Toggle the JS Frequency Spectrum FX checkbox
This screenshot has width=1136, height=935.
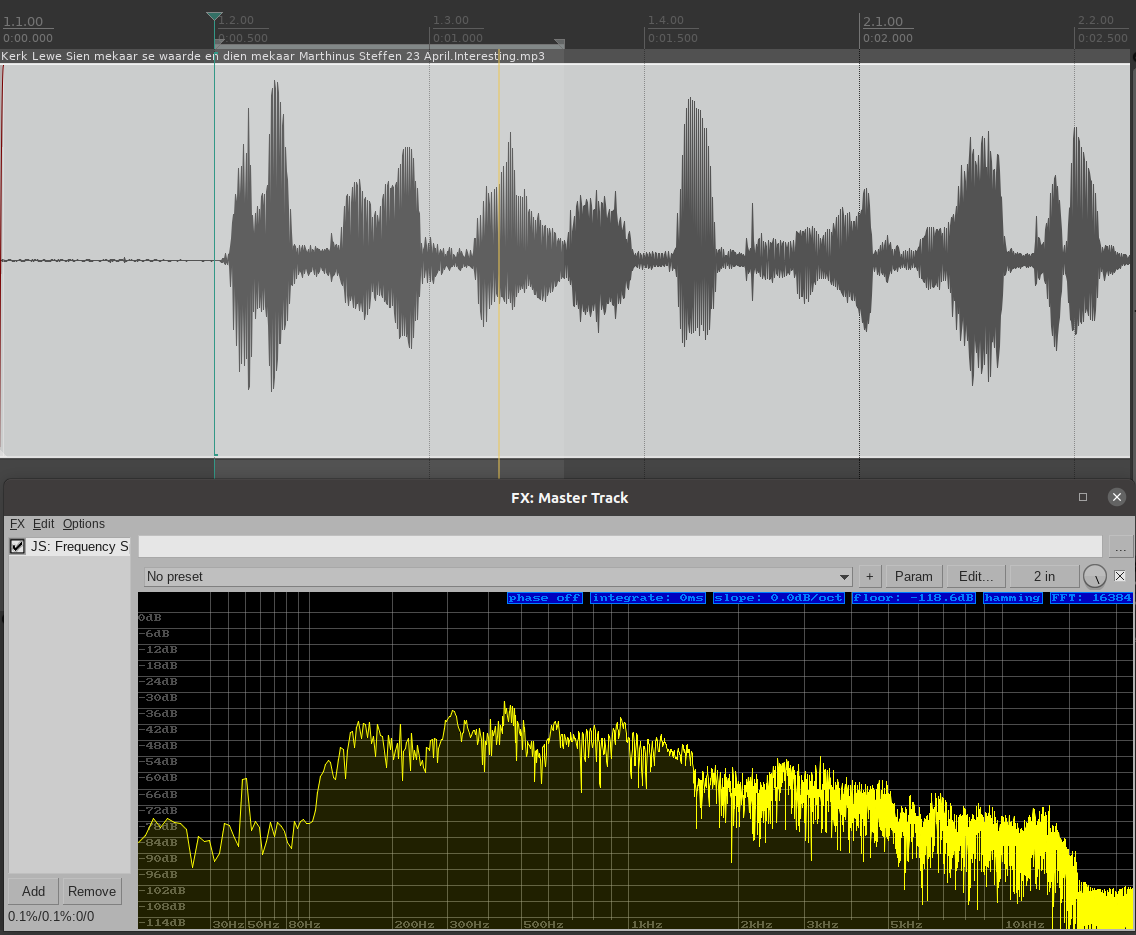point(17,546)
